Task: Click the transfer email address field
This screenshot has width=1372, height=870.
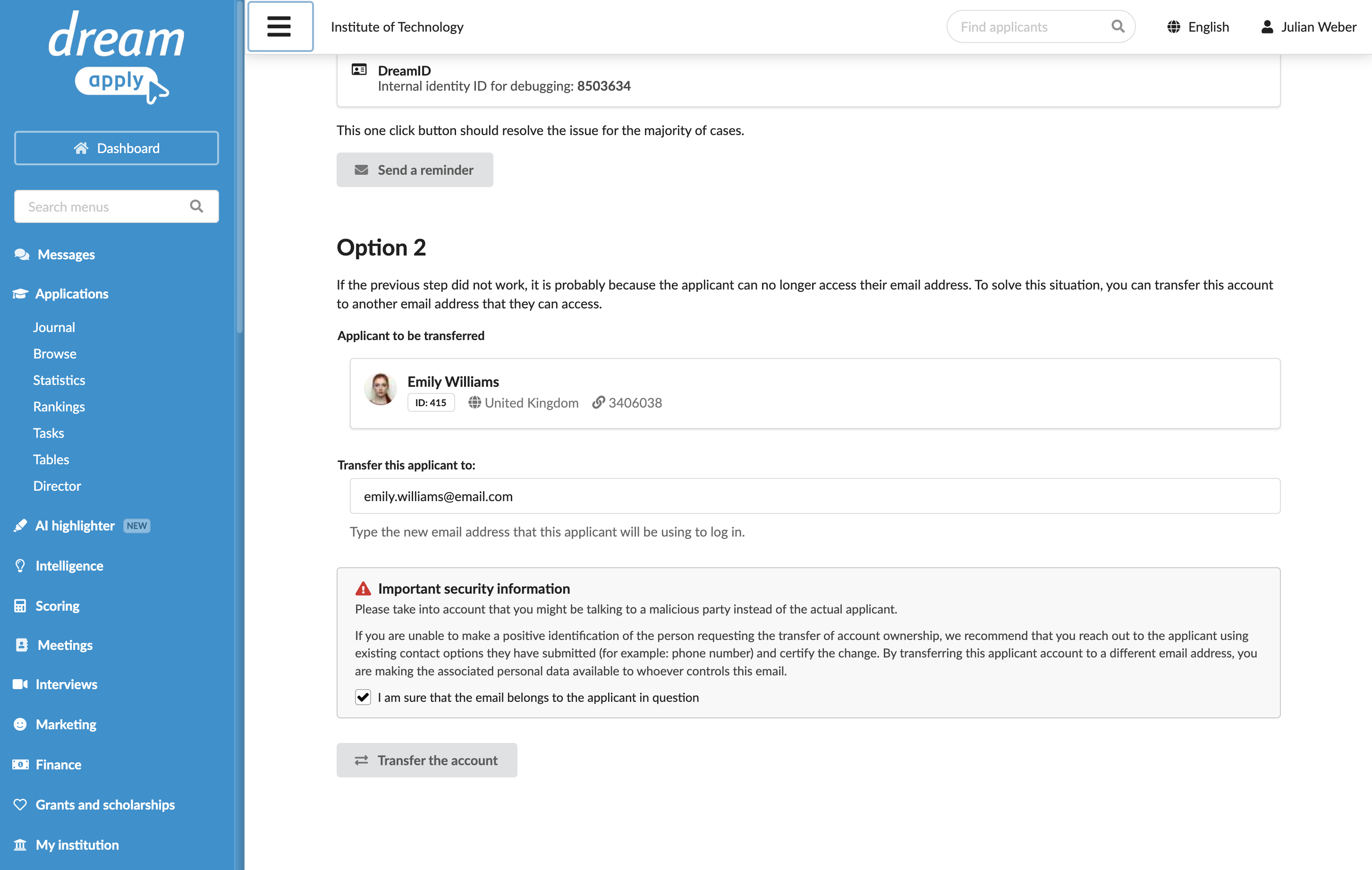Action: tap(815, 496)
